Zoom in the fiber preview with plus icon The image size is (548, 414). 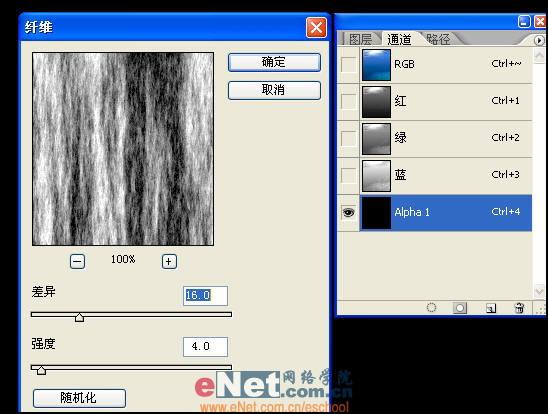pyautogui.click(x=169, y=261)
